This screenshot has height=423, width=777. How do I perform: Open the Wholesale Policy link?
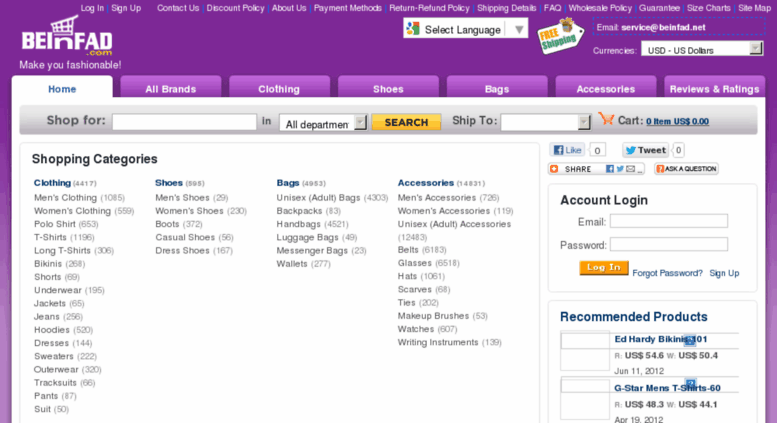click(x=600, y=8)
